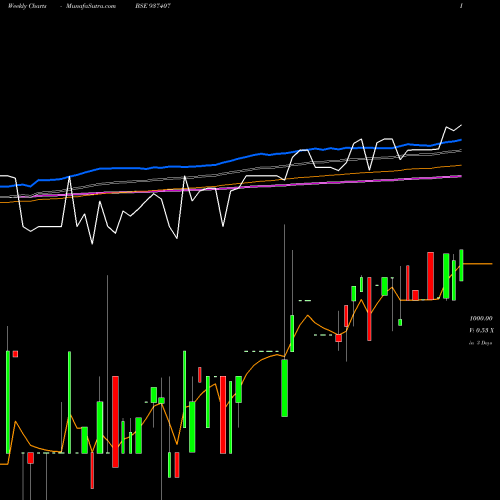Click the horizontal orange price line at right

point(478,264)
